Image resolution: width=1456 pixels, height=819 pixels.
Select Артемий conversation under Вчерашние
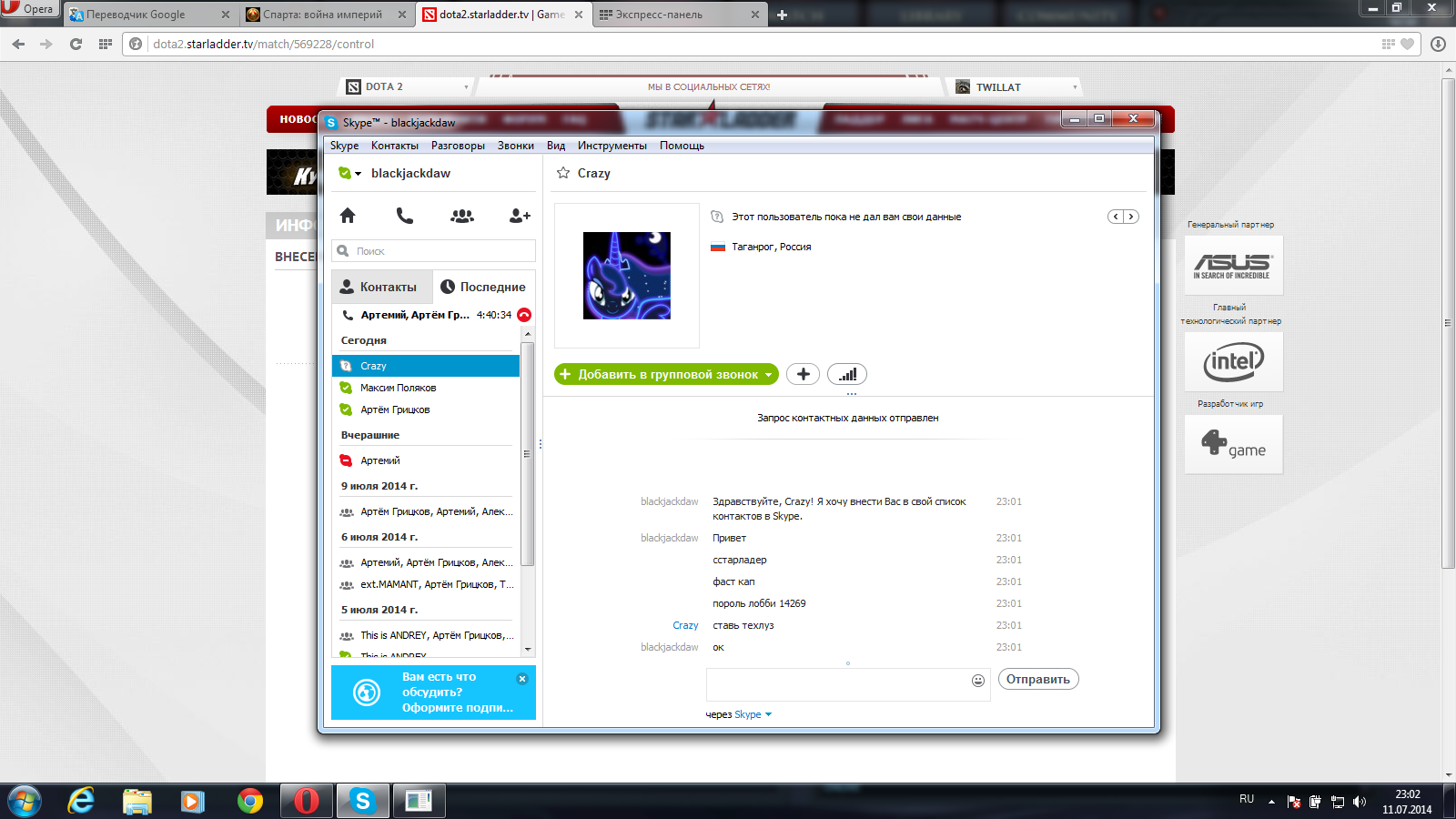click(x=426, y=460)
